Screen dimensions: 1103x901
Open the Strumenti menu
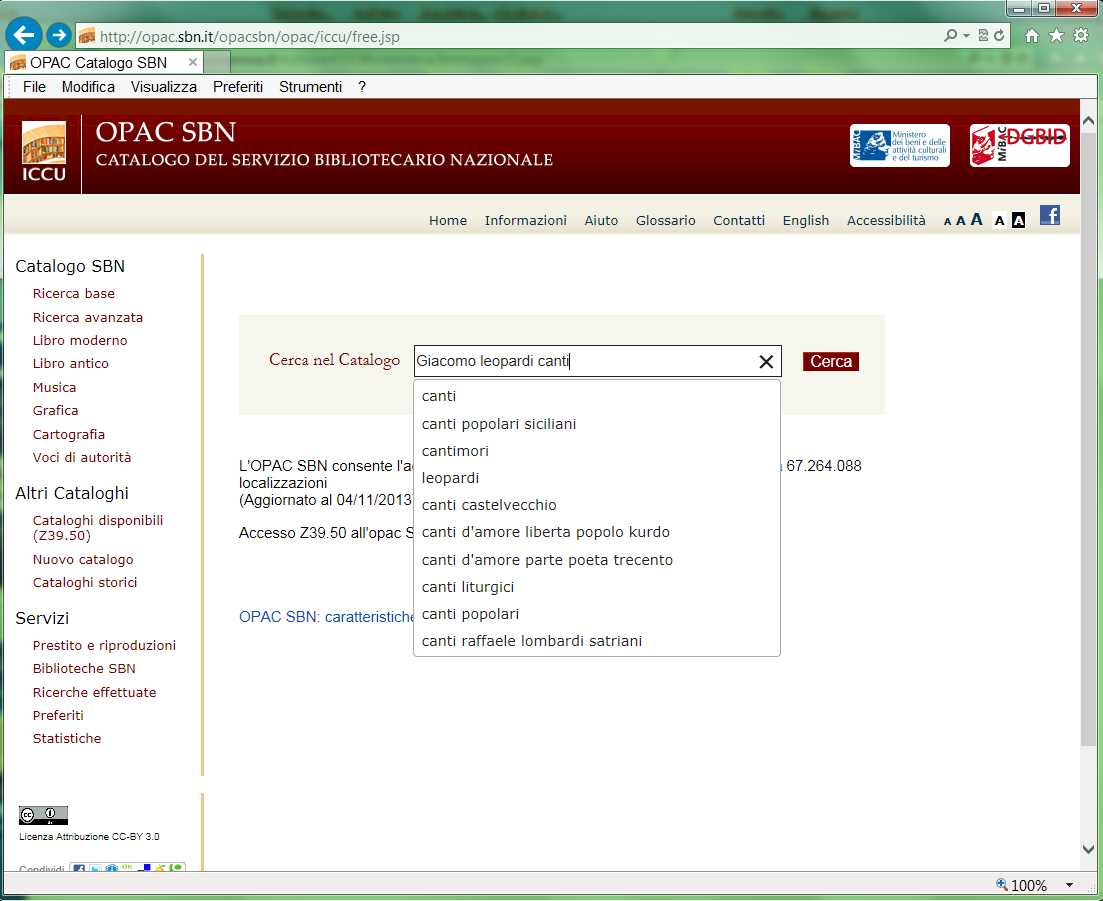[x=310, y=87]
